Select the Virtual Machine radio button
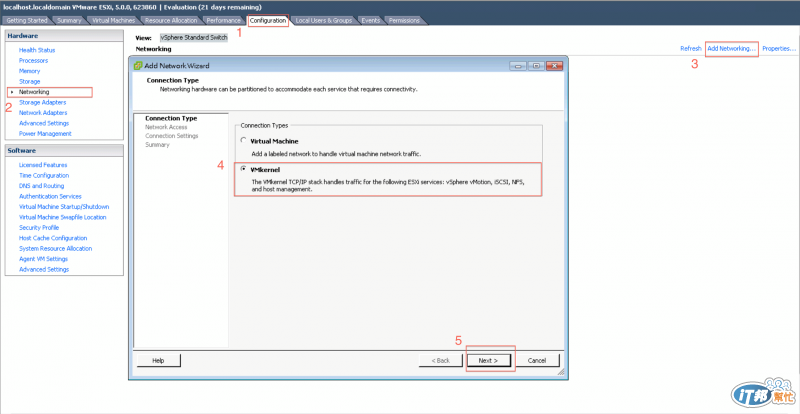Image resolution: width=800 pixels, height=414 pixels. click(x=244, y=140)
